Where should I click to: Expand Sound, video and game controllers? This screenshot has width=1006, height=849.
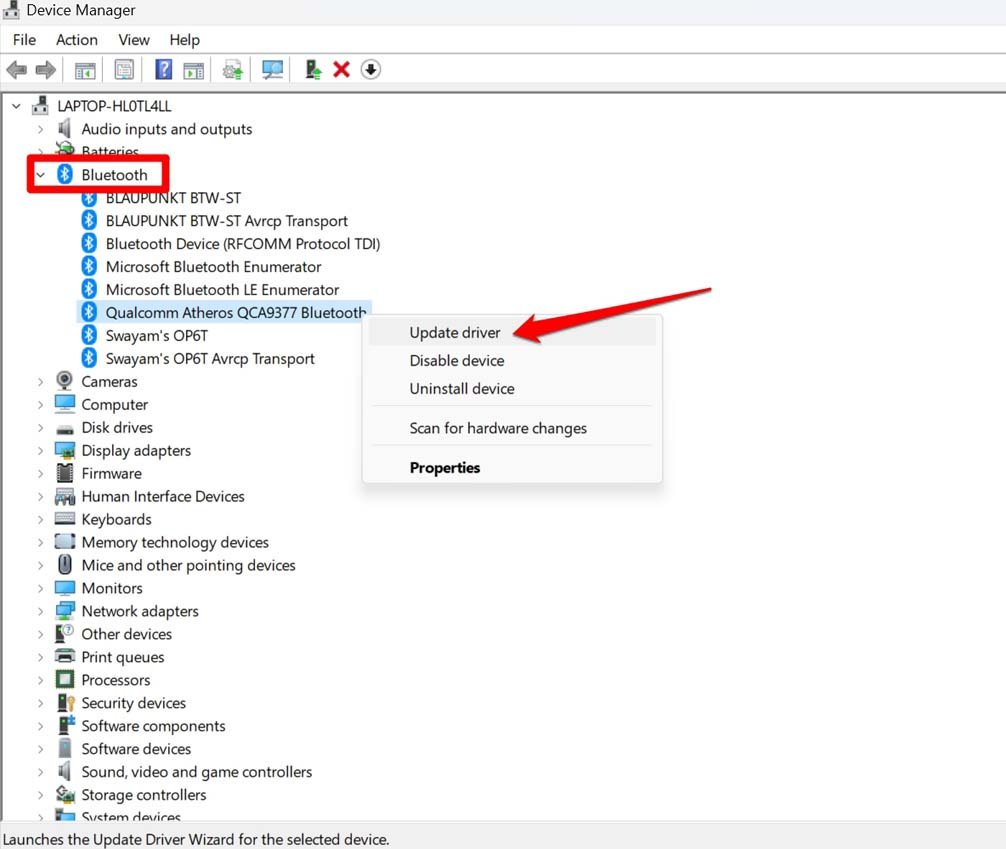click(x=41, y=772)
